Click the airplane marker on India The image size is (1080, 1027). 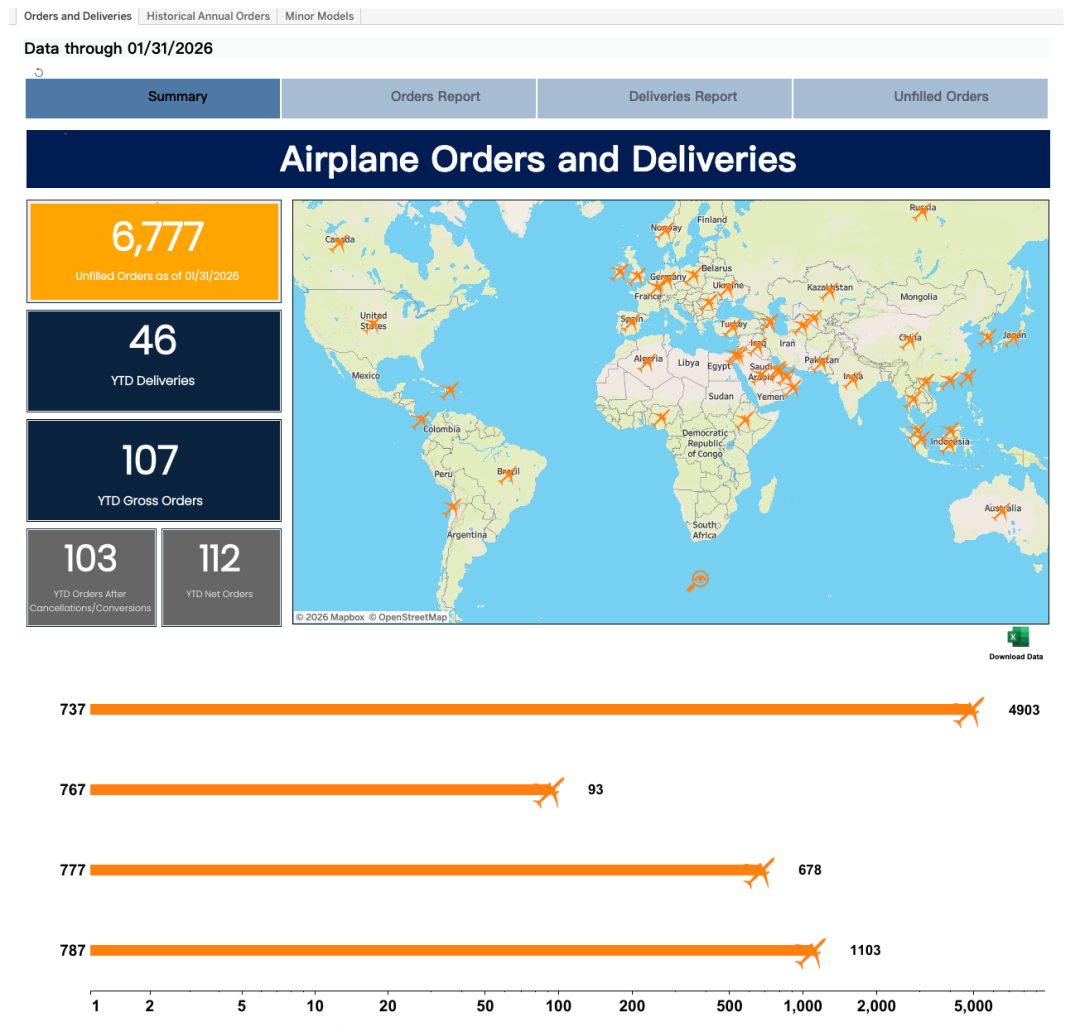pyautogui.click(x=852, y=380)
